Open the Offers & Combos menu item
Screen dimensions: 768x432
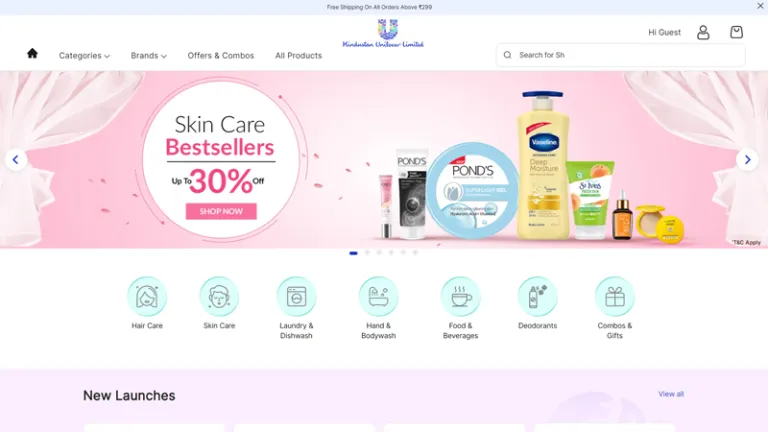pos(221,56)
